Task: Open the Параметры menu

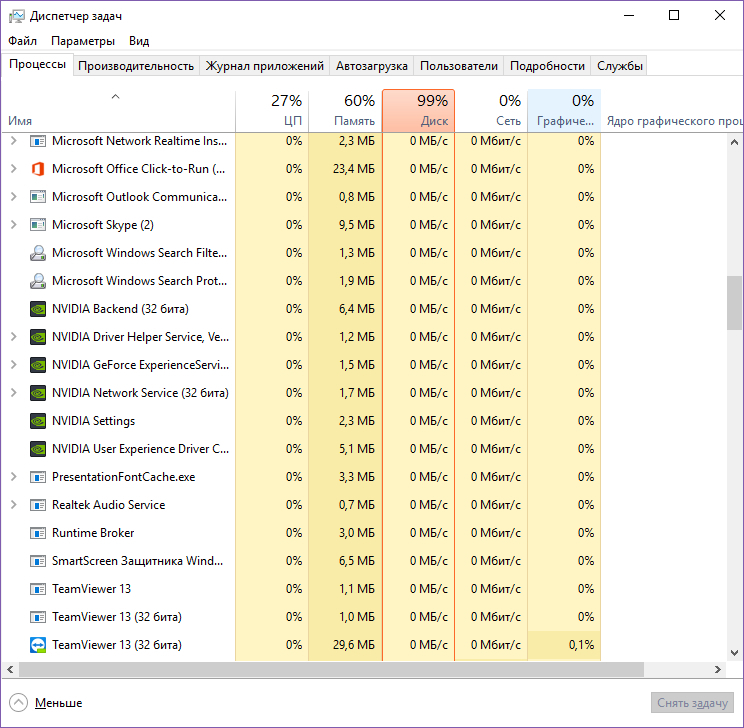Action: (x=83, y=41)
